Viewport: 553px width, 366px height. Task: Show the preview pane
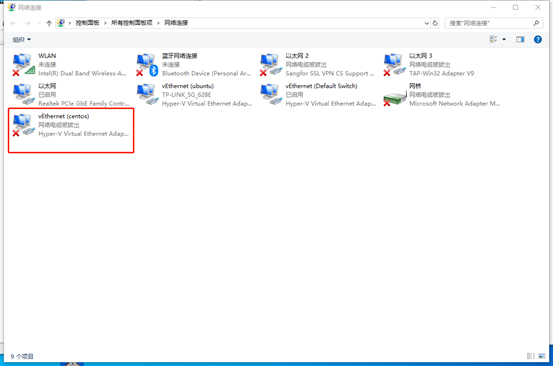520,39
